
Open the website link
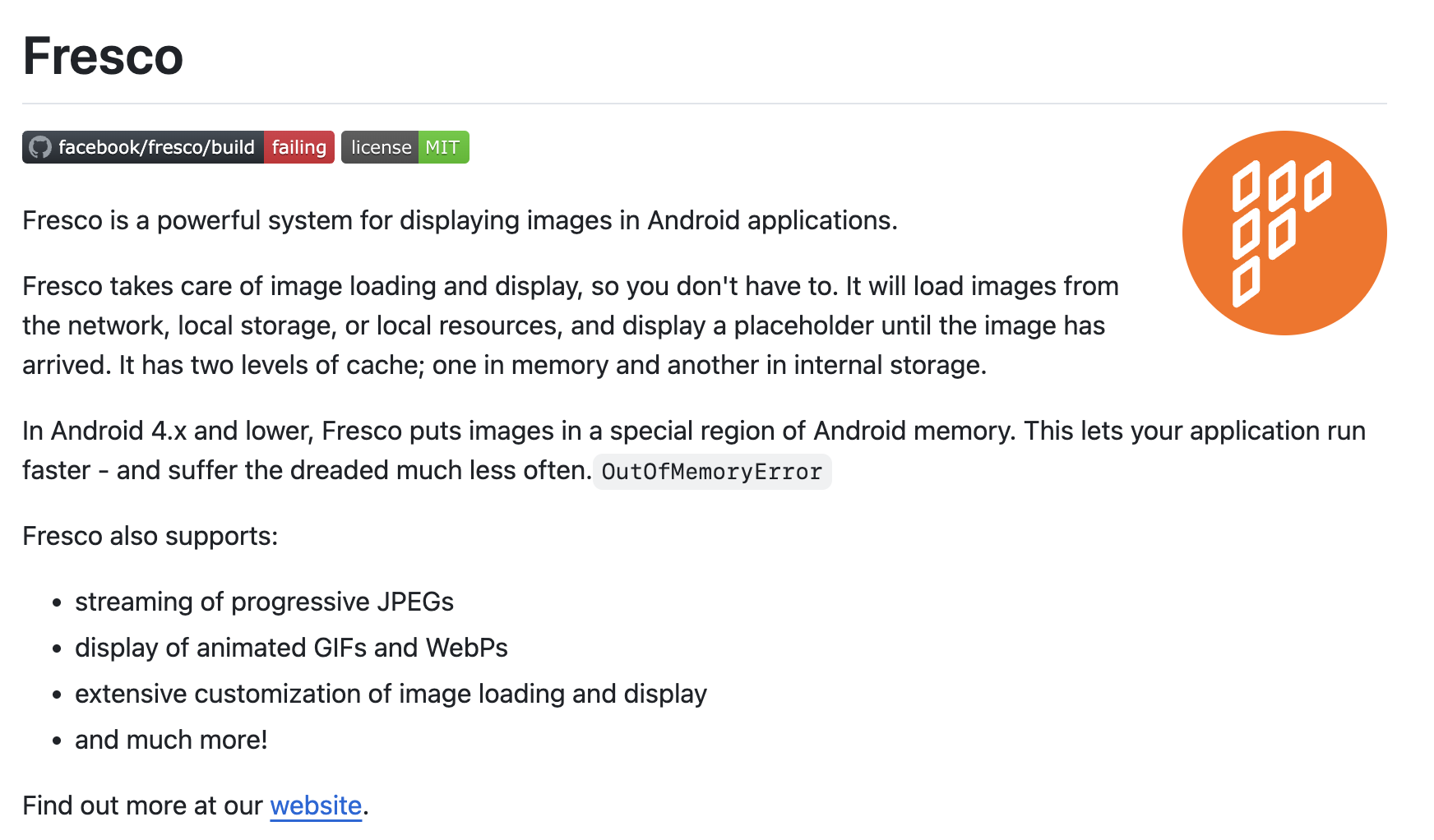(x=316, y=805)
